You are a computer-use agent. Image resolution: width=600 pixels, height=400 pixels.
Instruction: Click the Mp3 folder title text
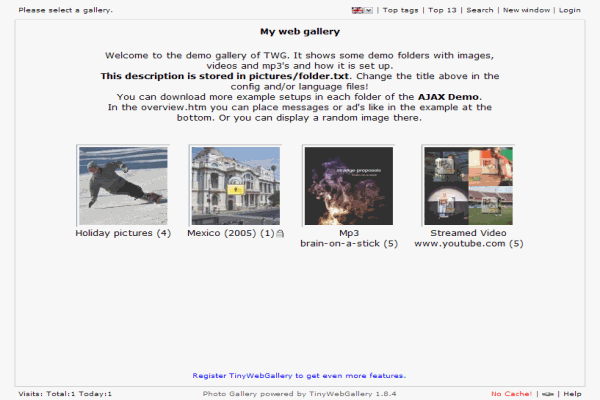[349, 233]
